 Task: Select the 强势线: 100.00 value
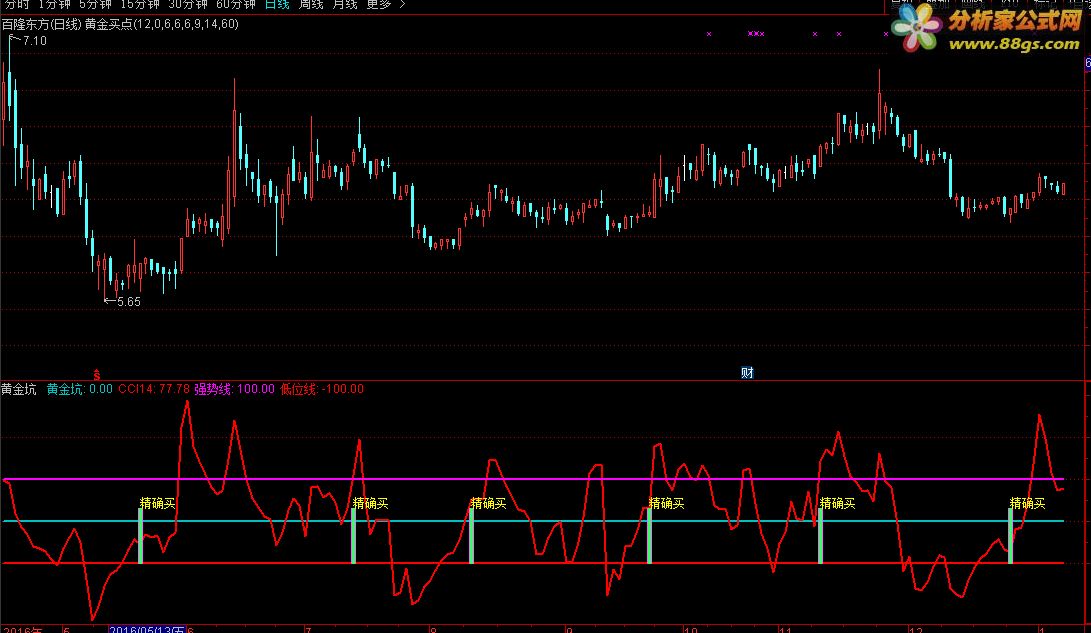(234, 390)
